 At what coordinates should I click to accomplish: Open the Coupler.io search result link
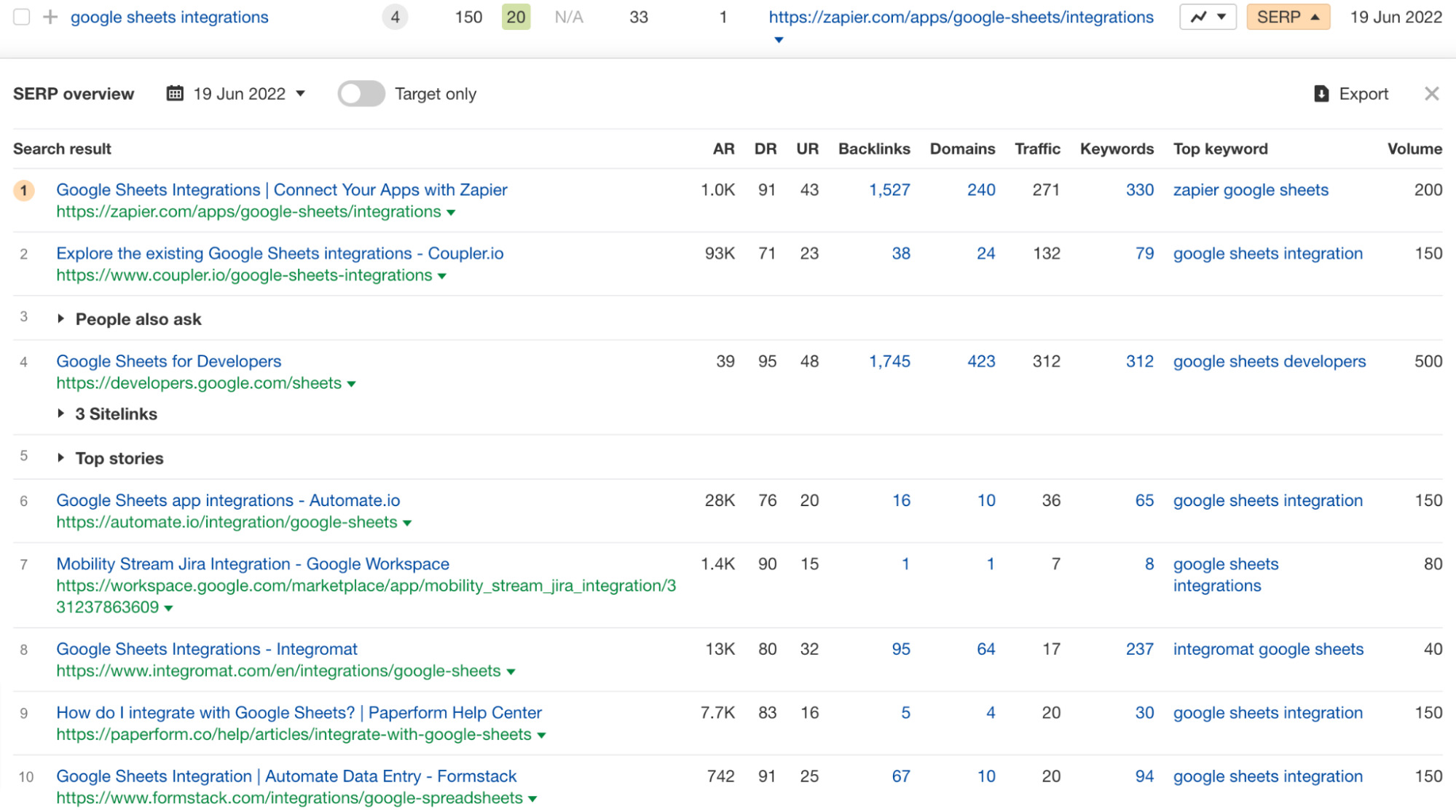click(x=280, y=253)
